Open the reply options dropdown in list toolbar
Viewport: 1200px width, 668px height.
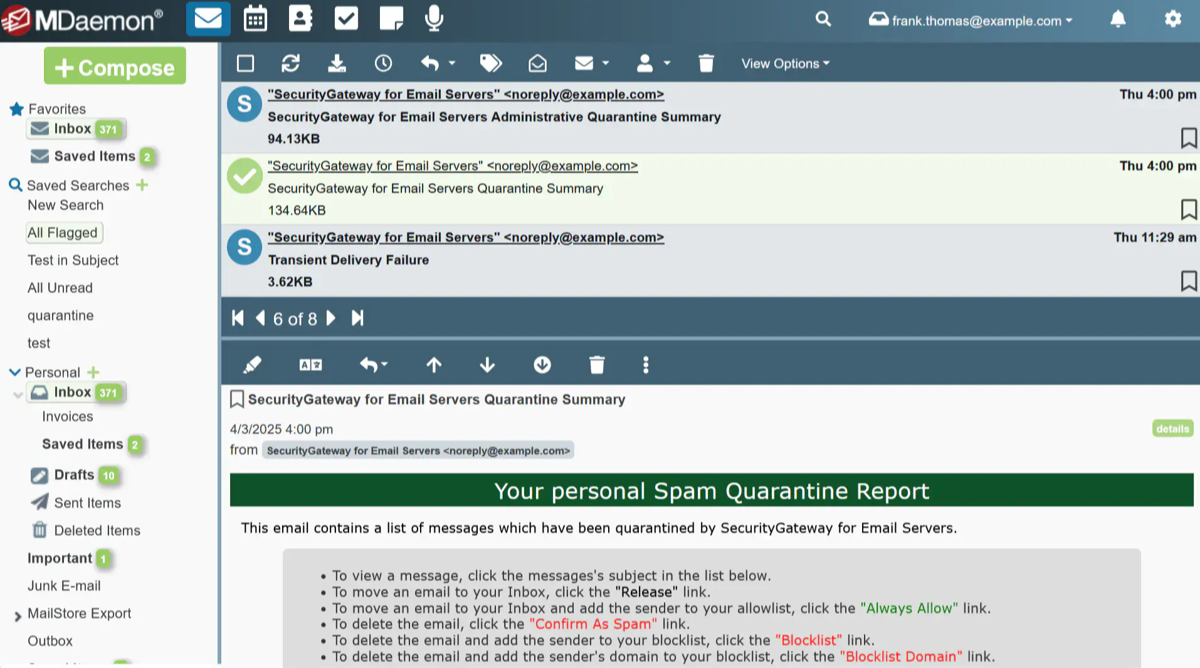(x=438, y=63)
